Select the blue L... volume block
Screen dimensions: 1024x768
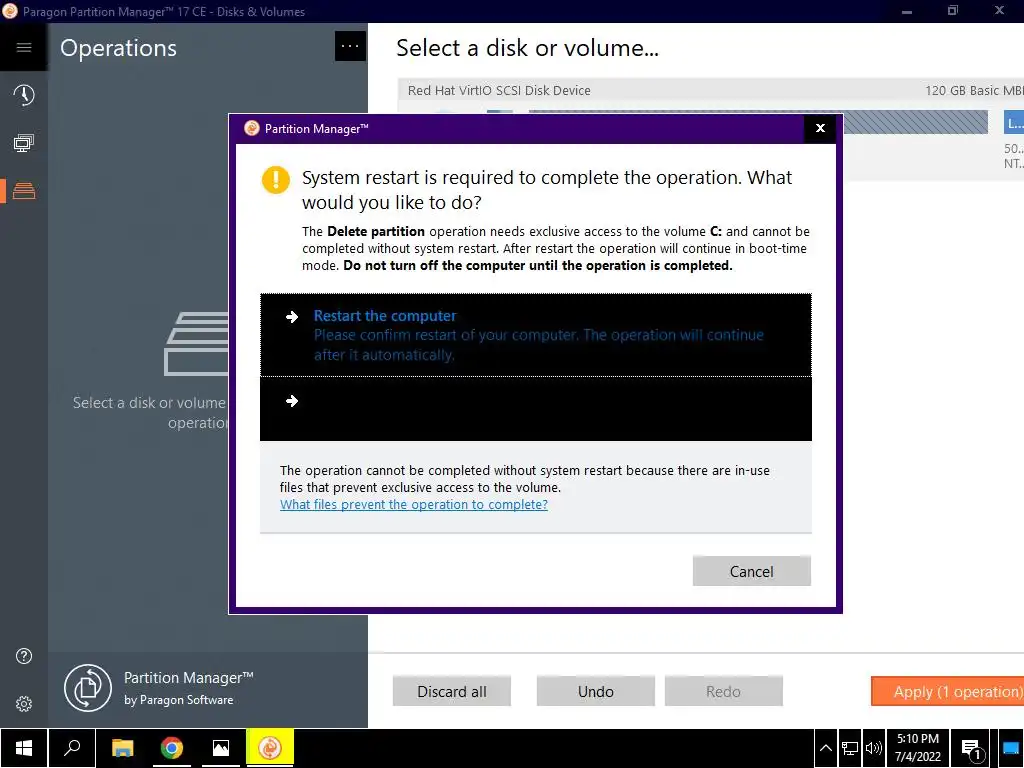tap(1014, 123)
